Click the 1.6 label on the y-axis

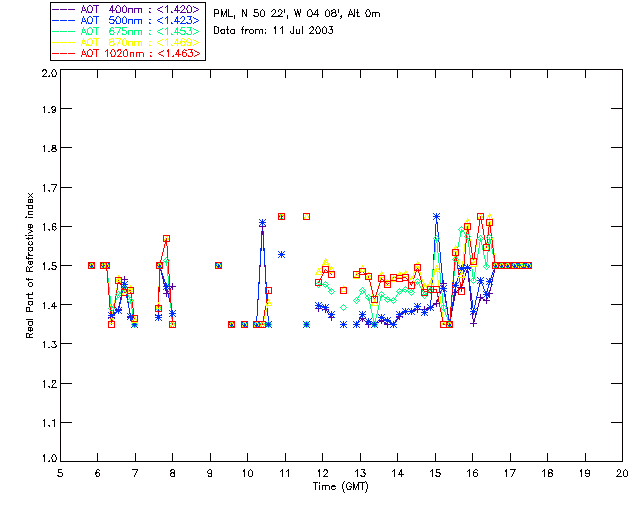point(49,227)
